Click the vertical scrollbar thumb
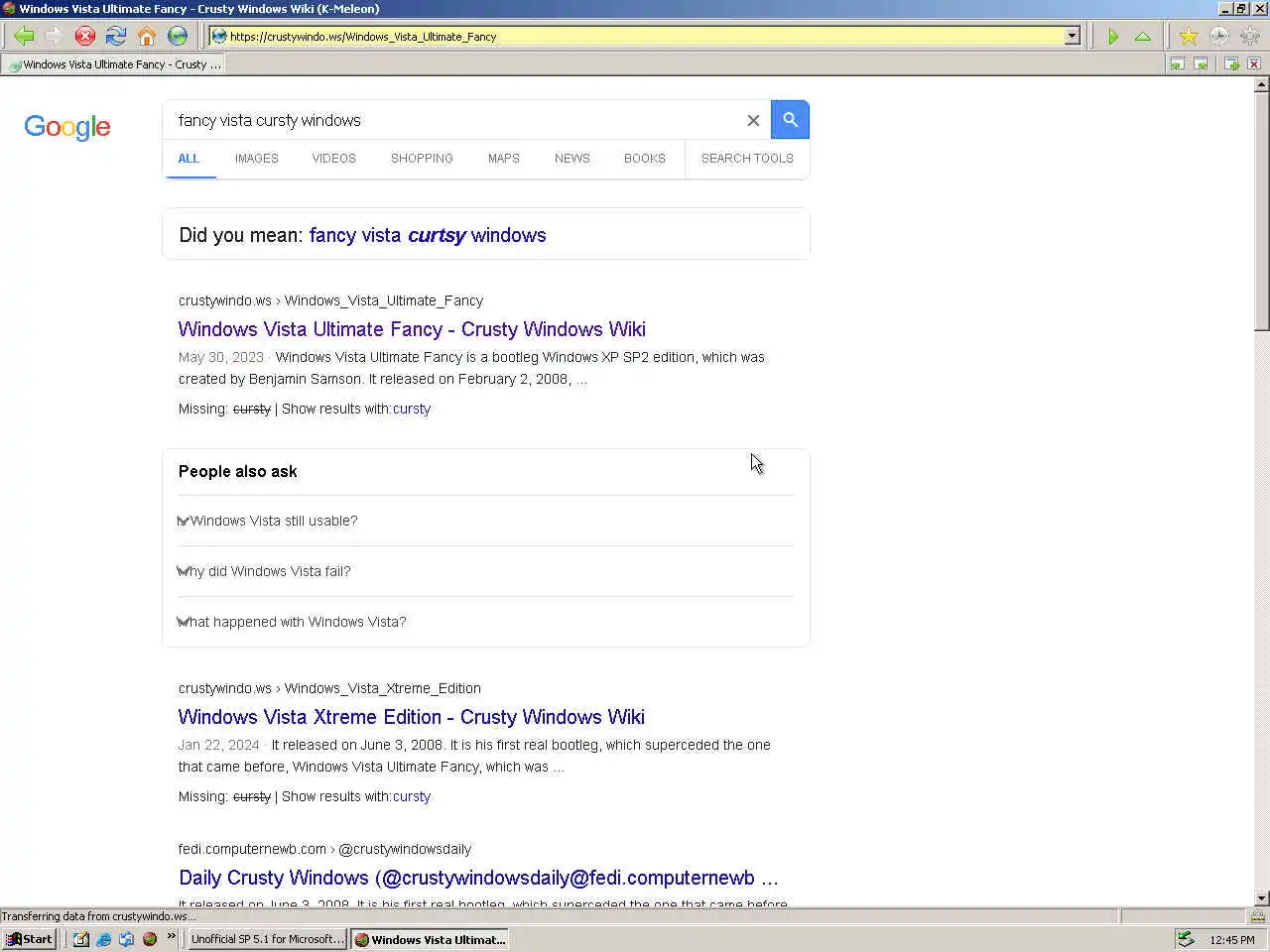1270x952 pixels. 1261,211
